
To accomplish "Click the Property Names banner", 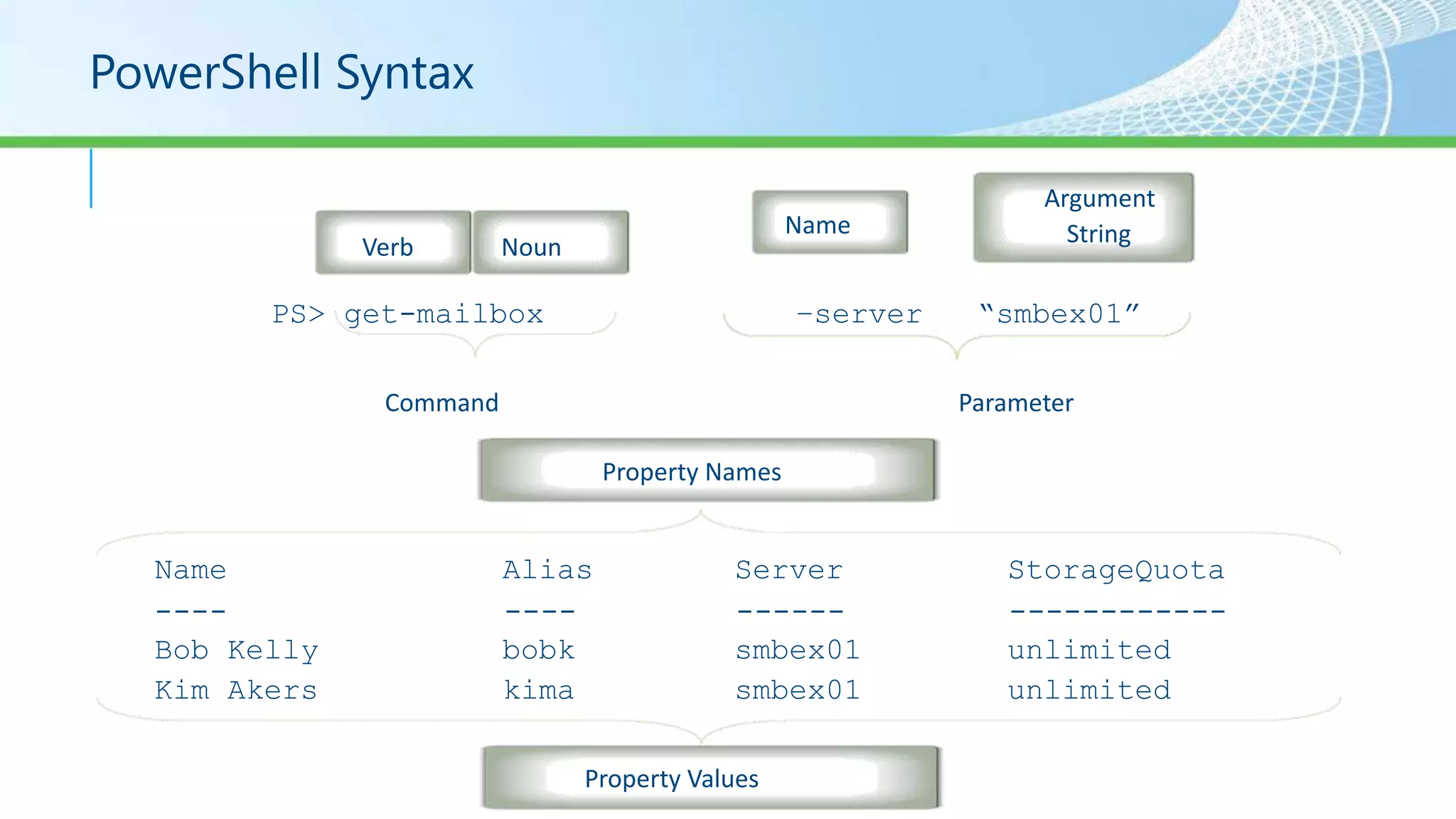I will [708, 471].
